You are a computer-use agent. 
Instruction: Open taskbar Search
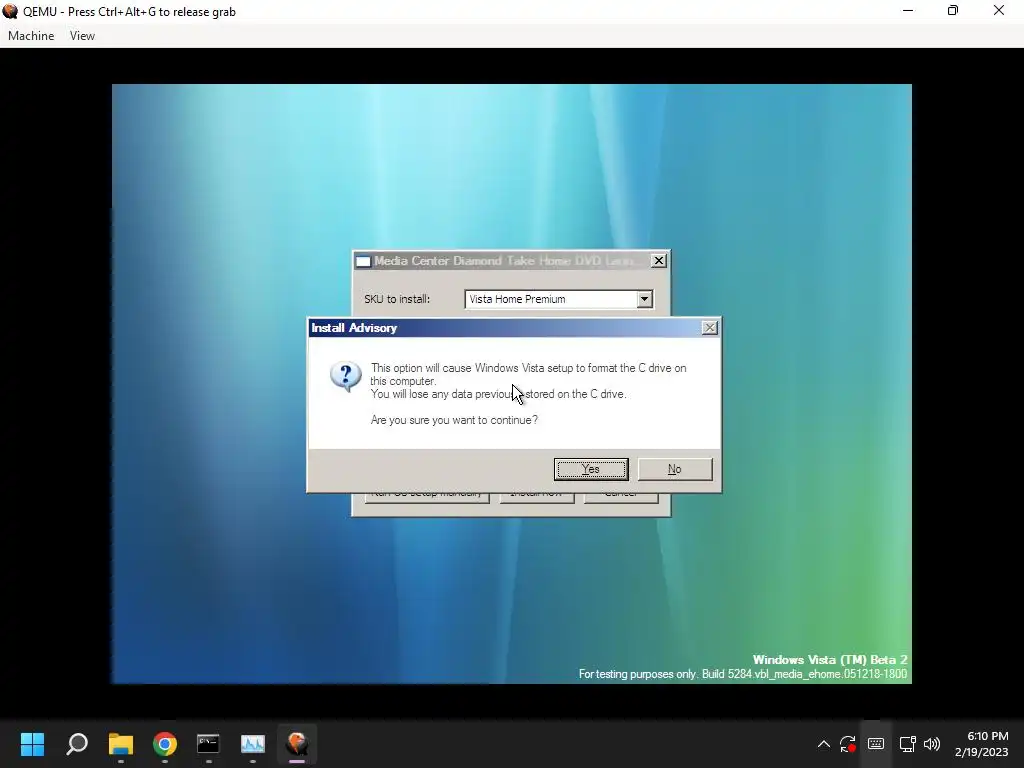[76, 744]
